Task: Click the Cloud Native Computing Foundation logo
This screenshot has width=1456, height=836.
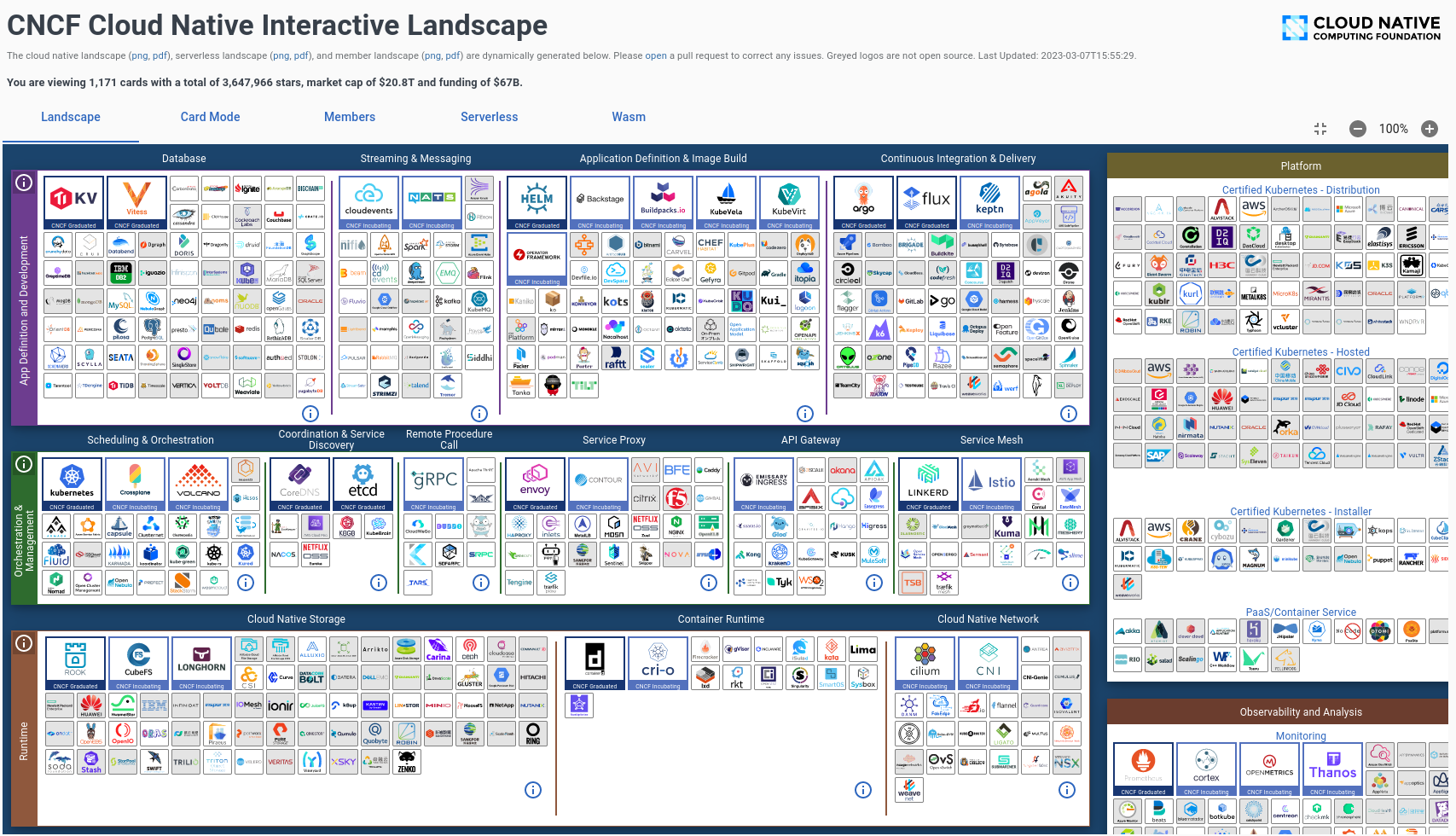Action: 1361,28
